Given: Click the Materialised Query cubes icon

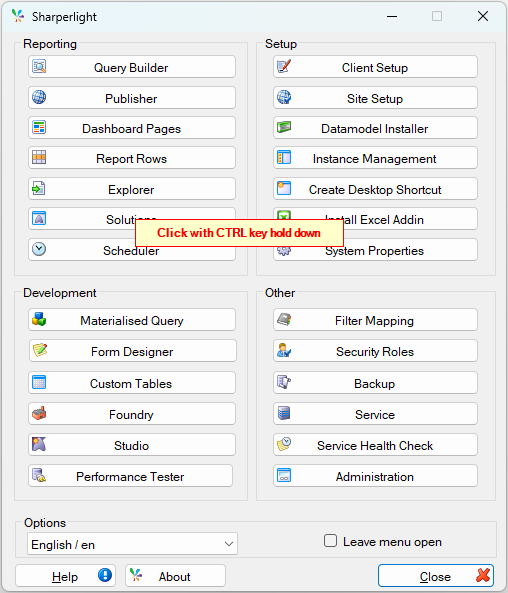Looking at the screenshot, I should click(x=39, y=319).
